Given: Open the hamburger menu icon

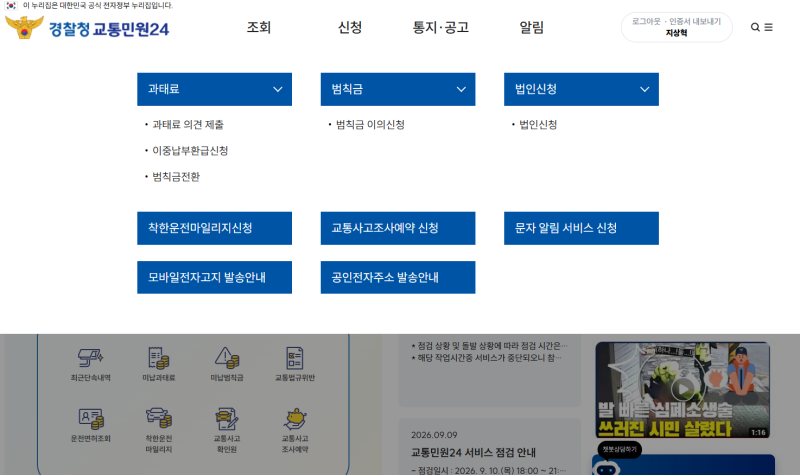Looking at the screenshot, I should [x=768, y=27].
